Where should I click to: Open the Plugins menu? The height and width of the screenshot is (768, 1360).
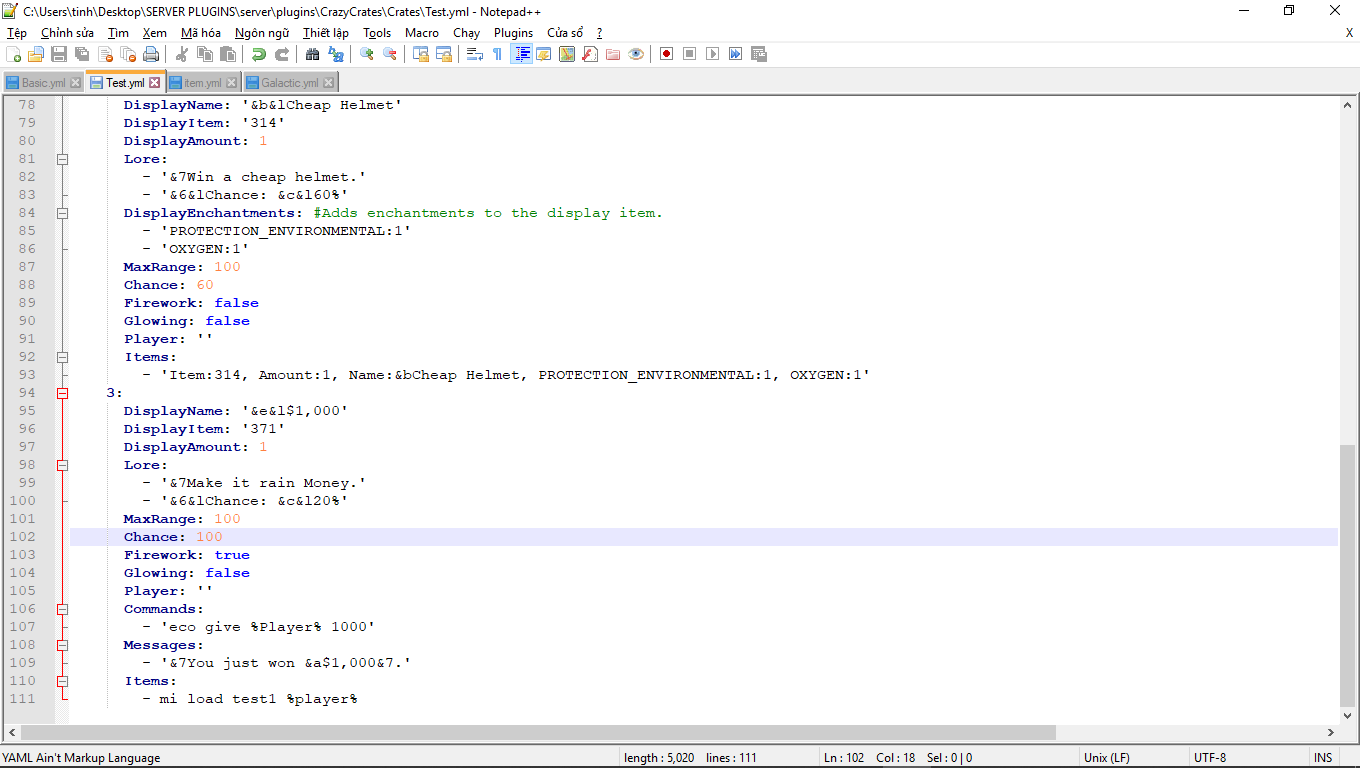click(x=513, y=33)
